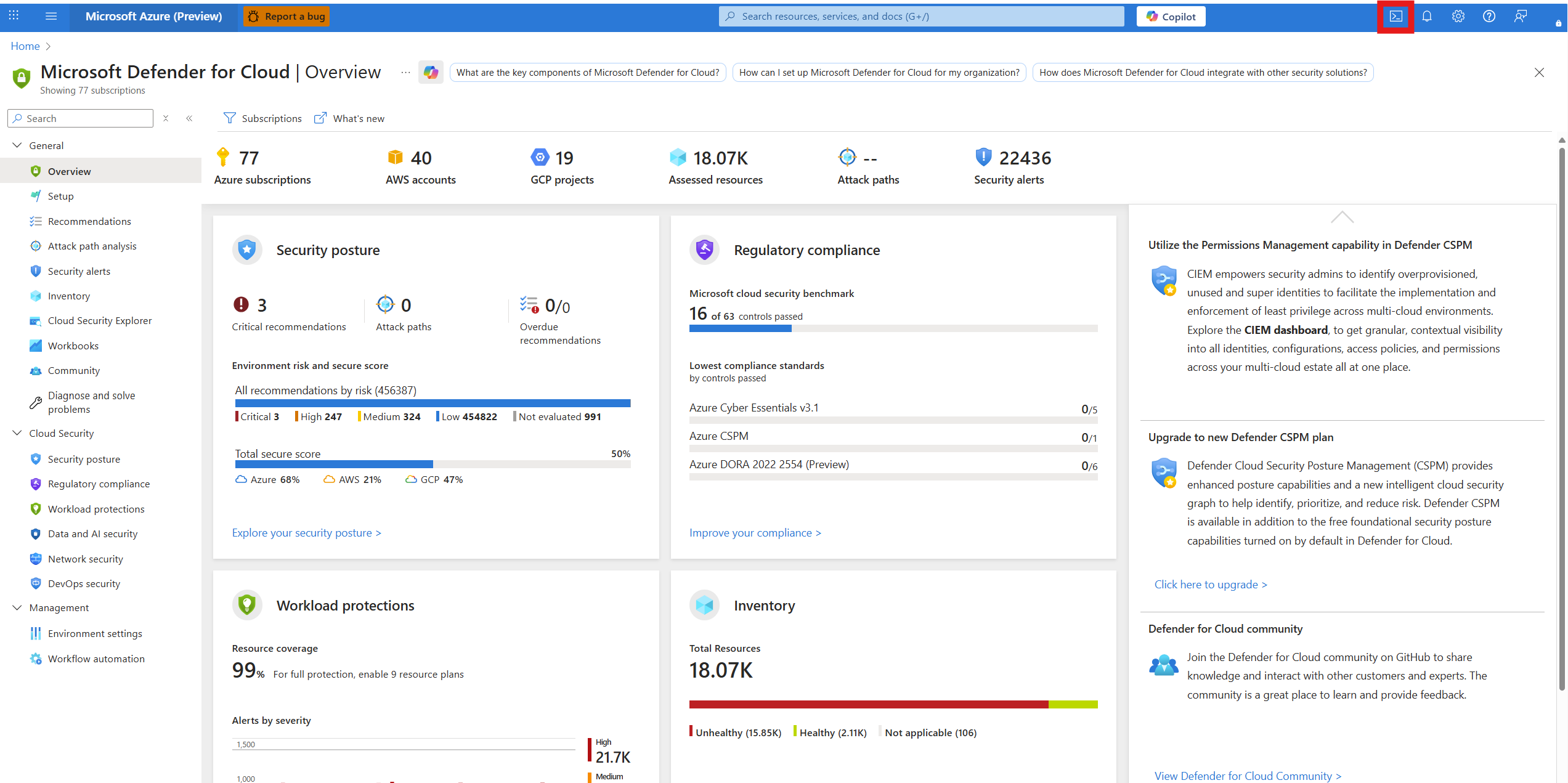Click the 16 of 63 controls passed progress bar
This screenshot has width=1568, height=783.
[893, 328]
